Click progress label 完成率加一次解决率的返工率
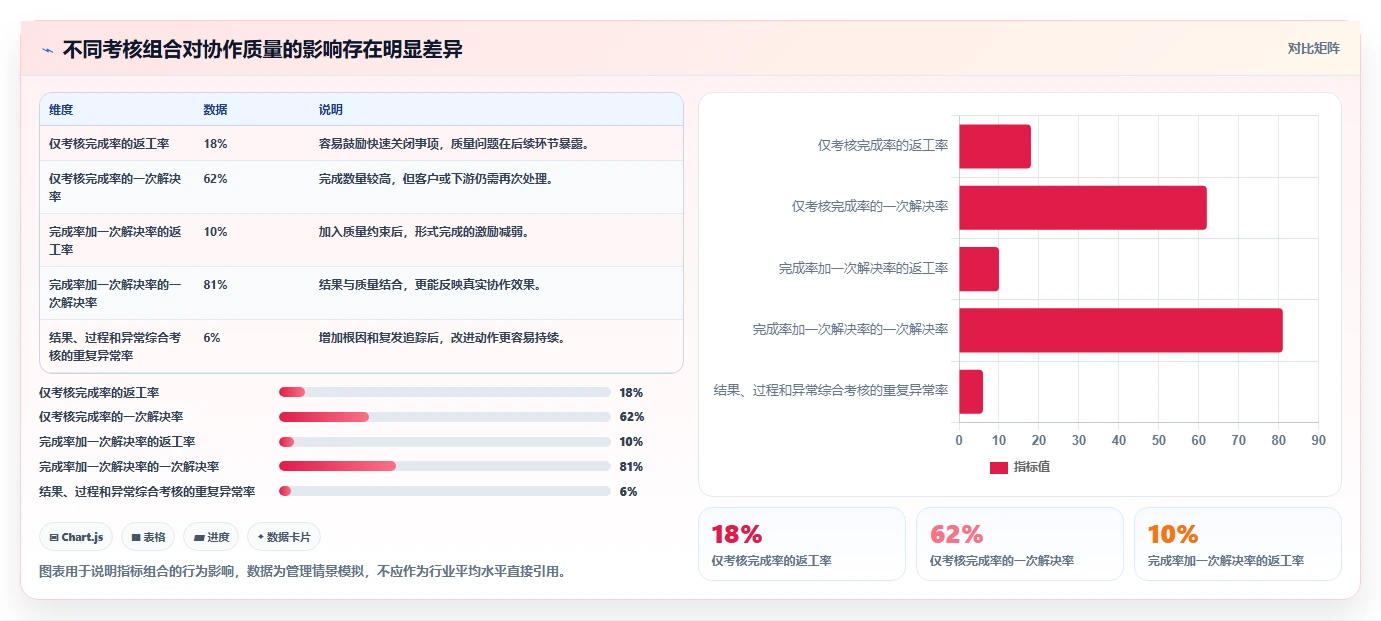Viewport: 1381px width, 621px height. (x=117, y=442)
